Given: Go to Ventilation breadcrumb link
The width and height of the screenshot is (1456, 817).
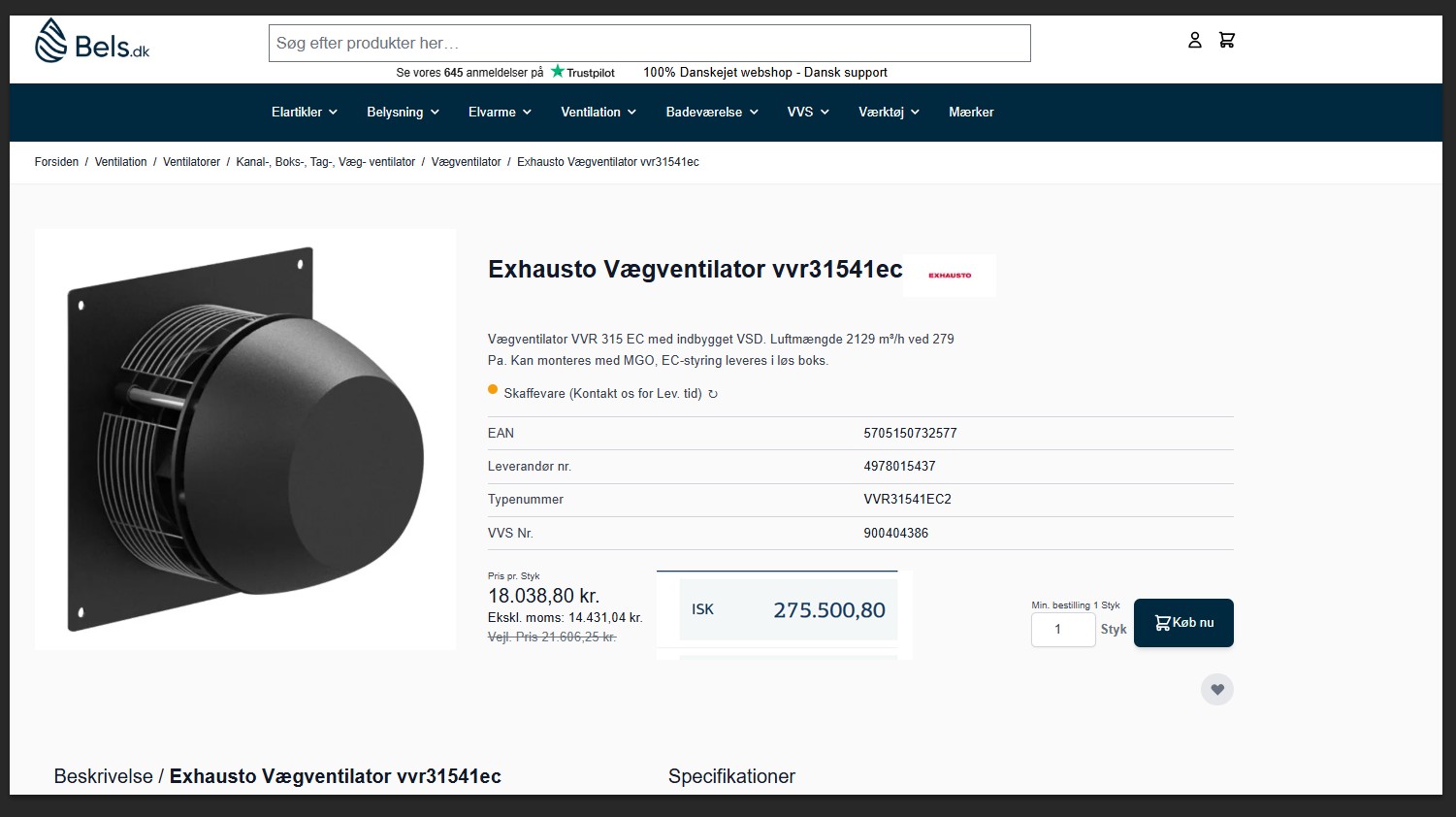Looking at the screenshot, I should point(121,162).
